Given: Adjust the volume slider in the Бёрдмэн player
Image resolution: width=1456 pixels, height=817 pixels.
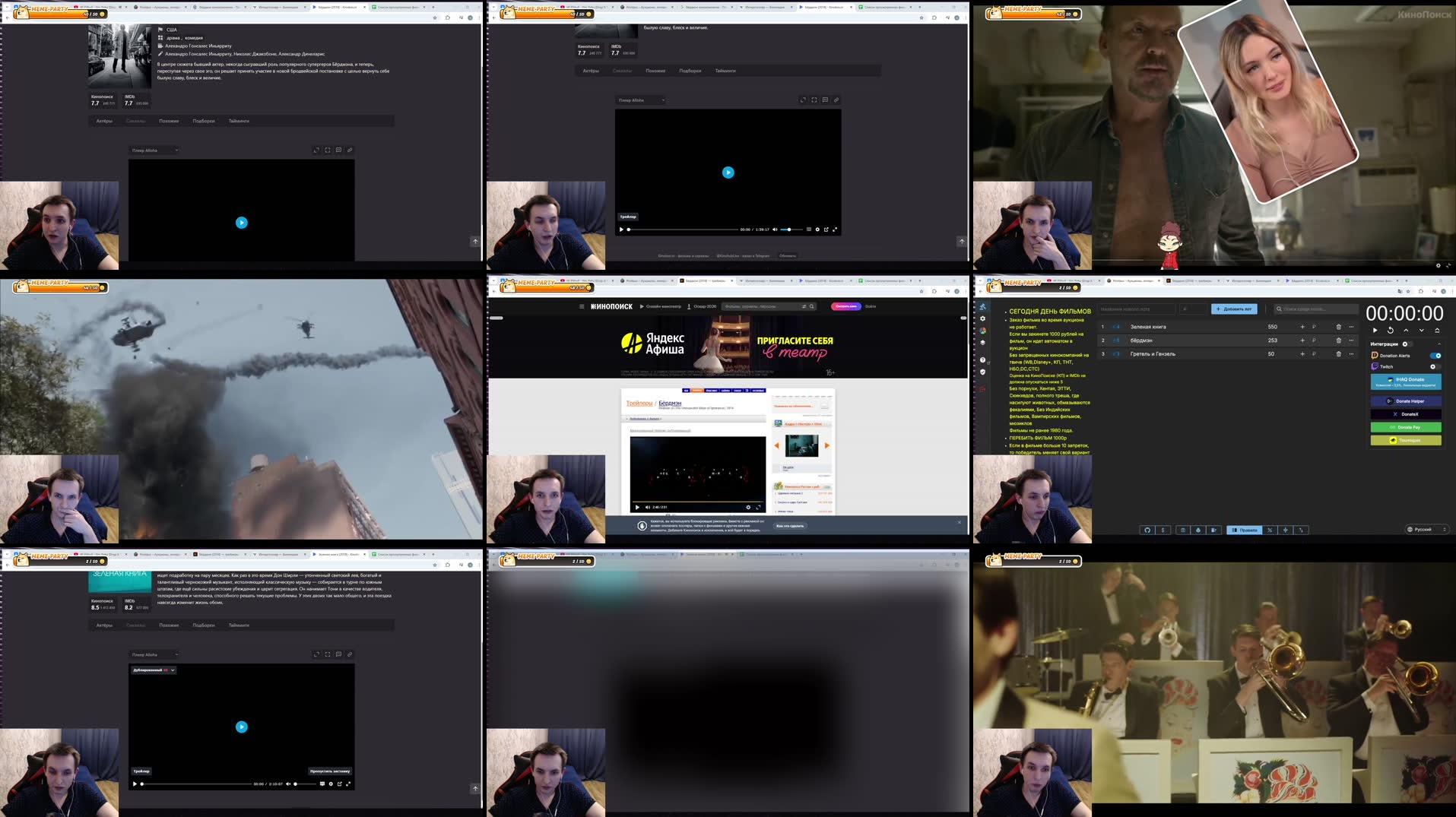Looking at the screenshot, I should pyautogui.click(x=790, y=229).
